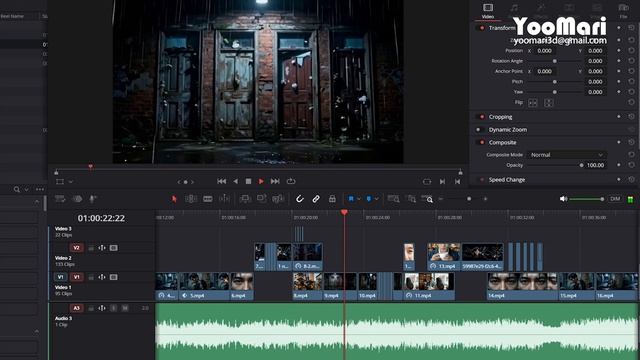This screenshot has width=640, height=360.
Task: Toggle Loop playback icon
Action: click(x=291, y=181)
